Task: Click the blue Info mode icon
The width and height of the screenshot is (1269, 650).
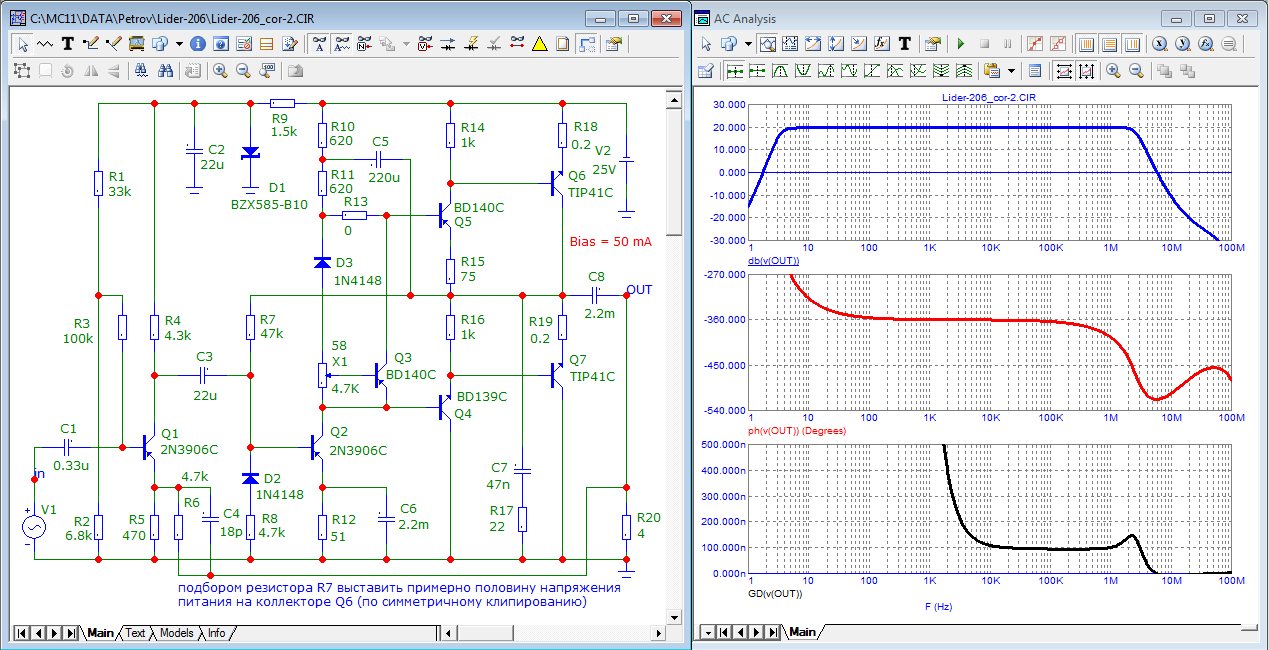Action: [x=197, y=43]
